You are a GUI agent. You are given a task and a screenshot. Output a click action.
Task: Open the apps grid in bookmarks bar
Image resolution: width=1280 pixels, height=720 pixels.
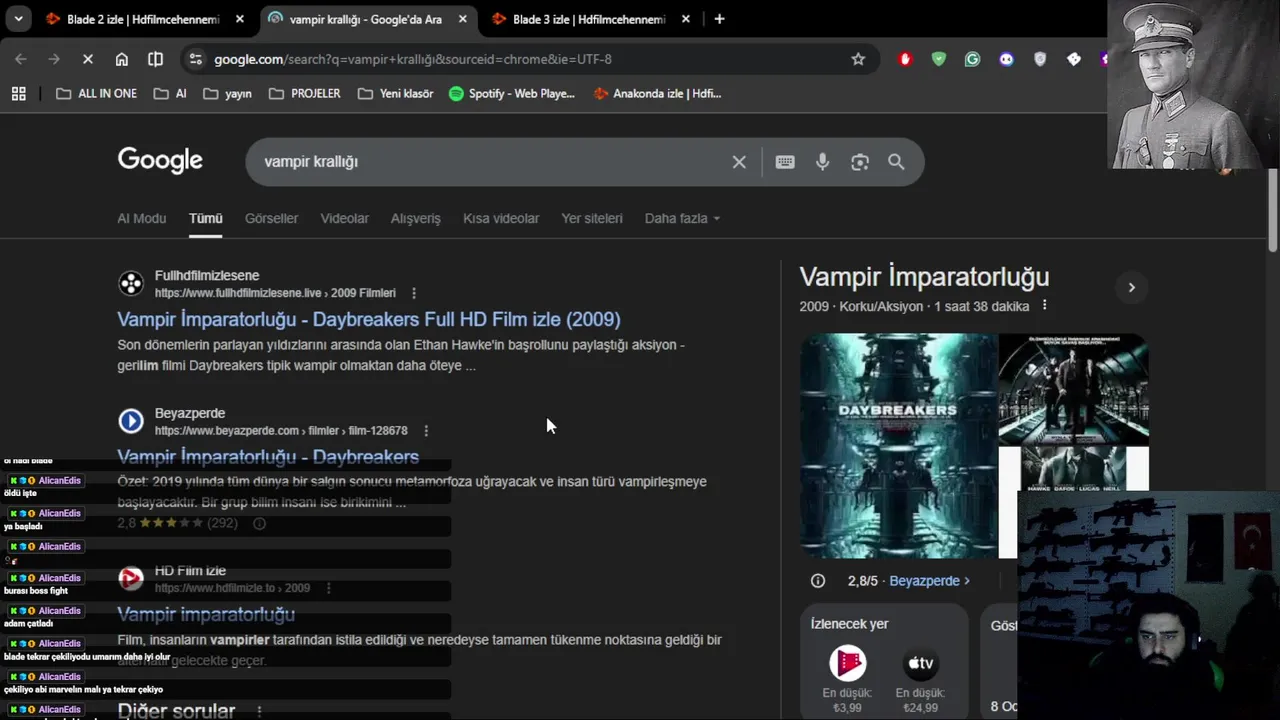[x=18, y=93]
